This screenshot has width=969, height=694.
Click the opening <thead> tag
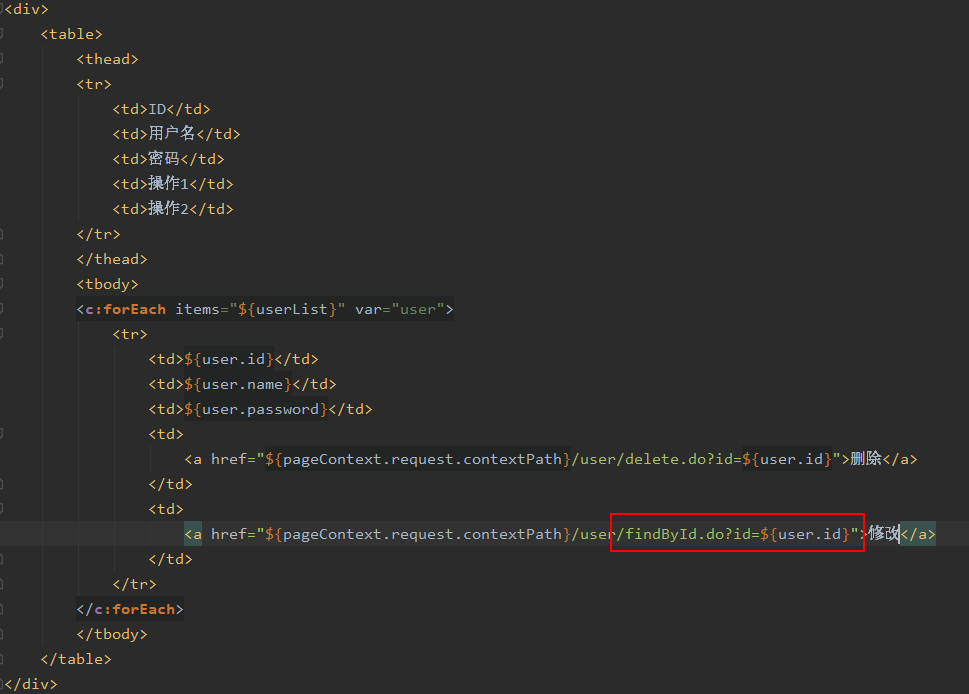[107, 59]
